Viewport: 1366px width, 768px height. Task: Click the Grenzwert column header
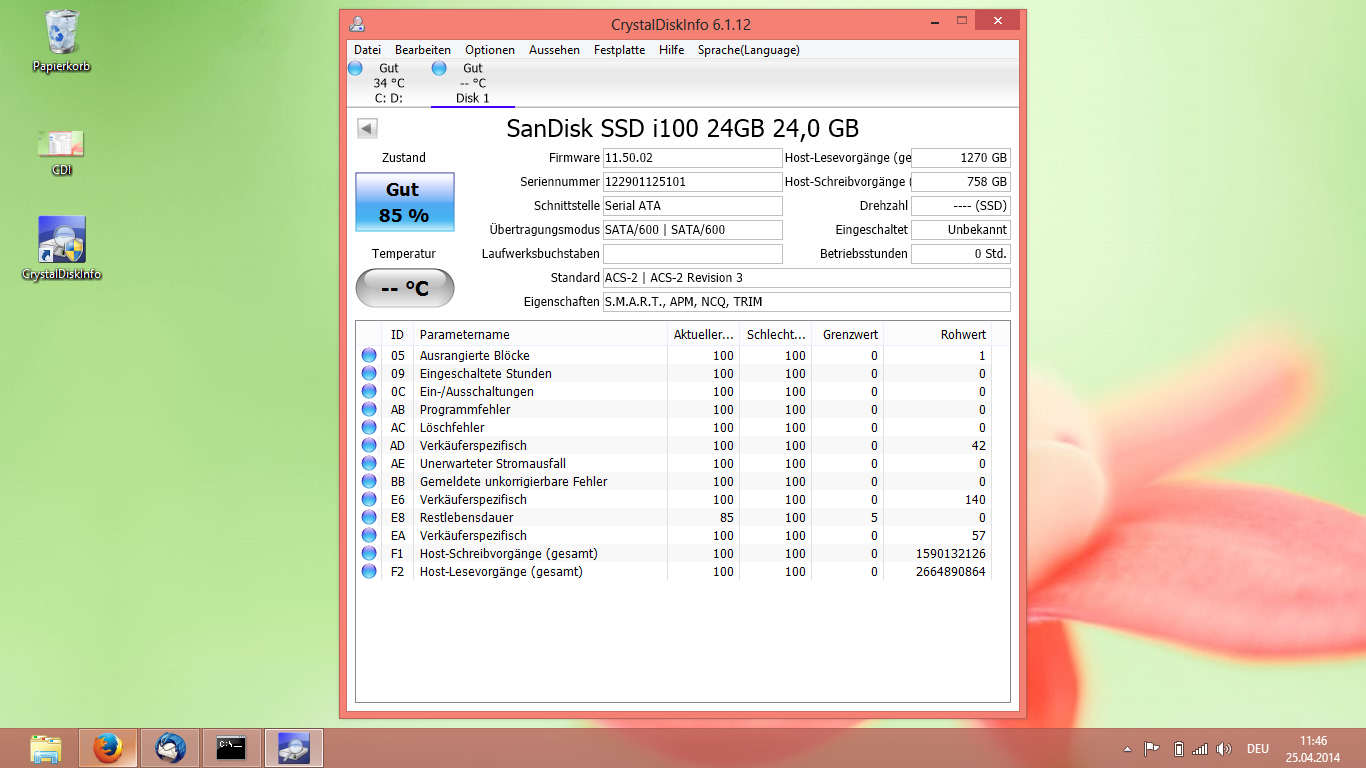click(x=848, y=335)
